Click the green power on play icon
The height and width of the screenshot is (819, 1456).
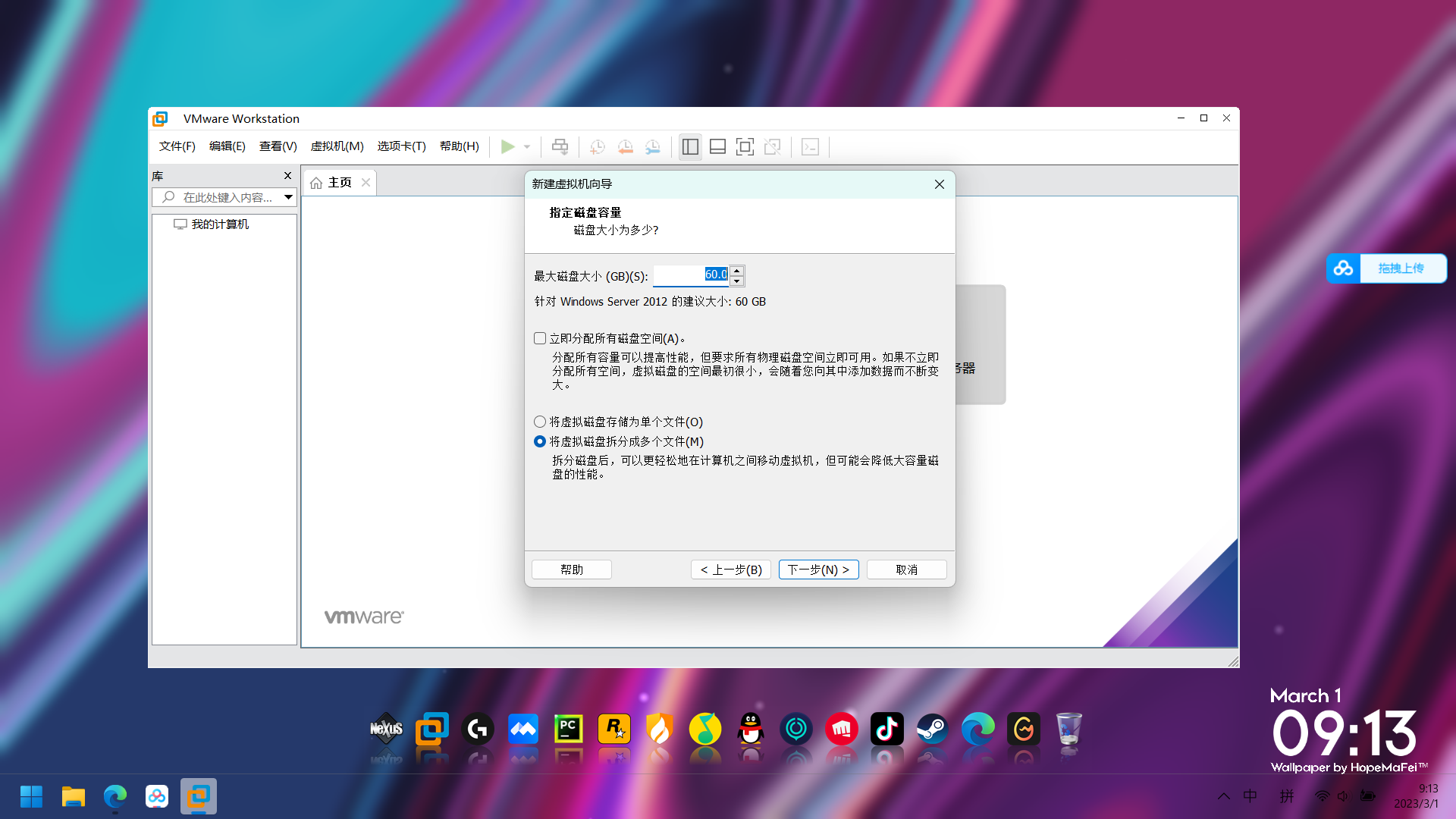507,146
